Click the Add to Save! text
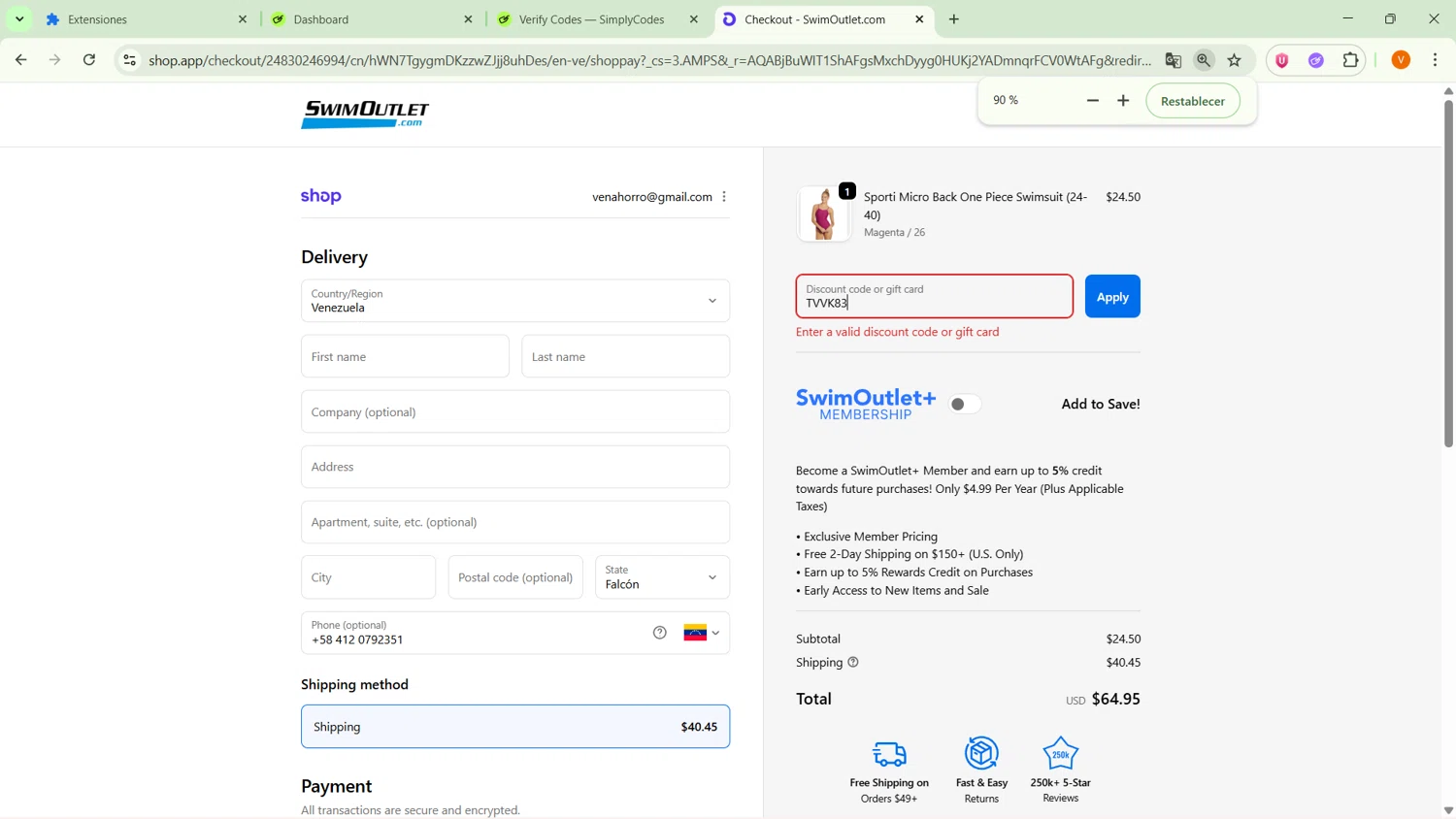 pyautogui.click(x=1101, y=404)
